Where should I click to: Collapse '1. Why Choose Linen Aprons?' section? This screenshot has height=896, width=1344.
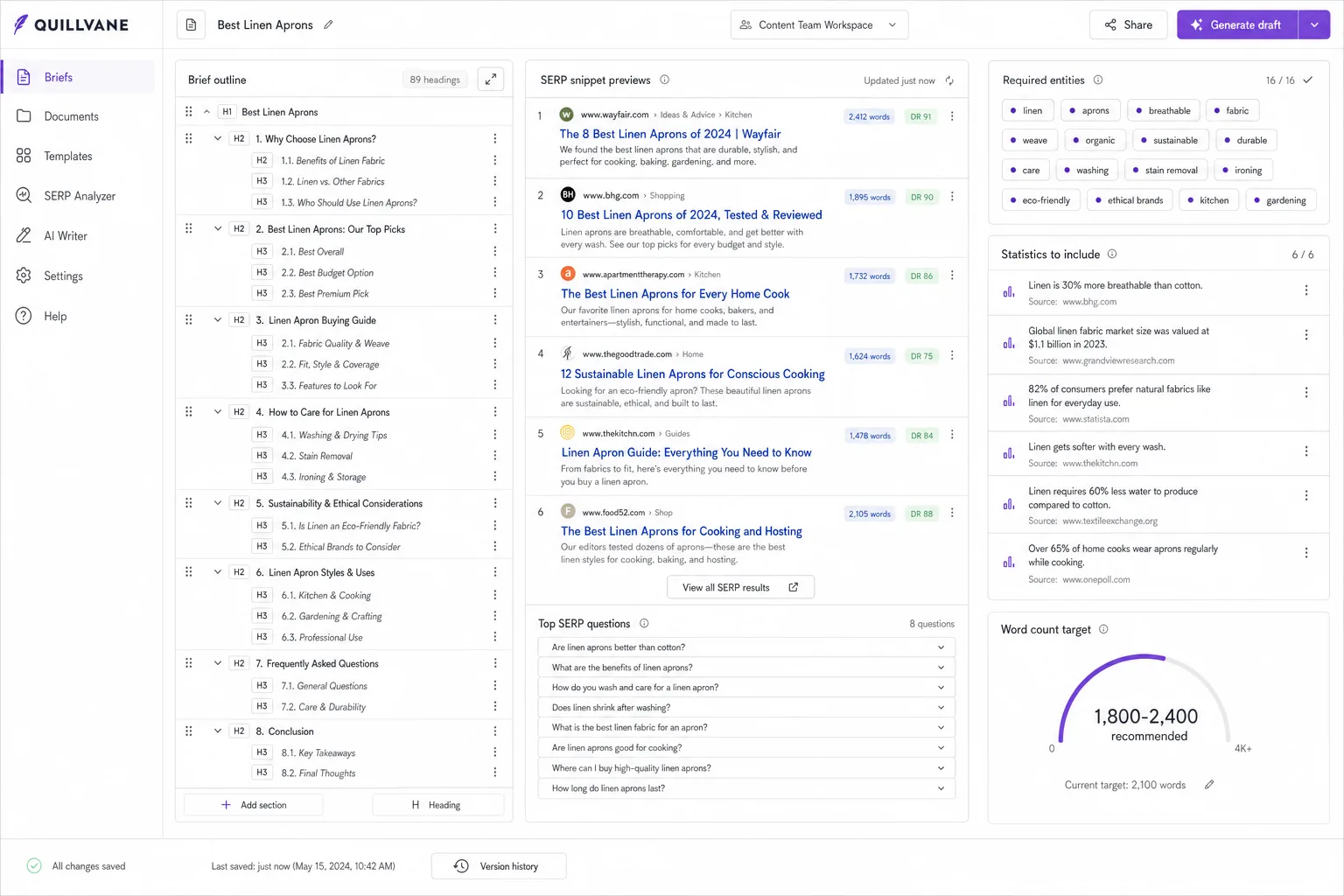[218, 139]
